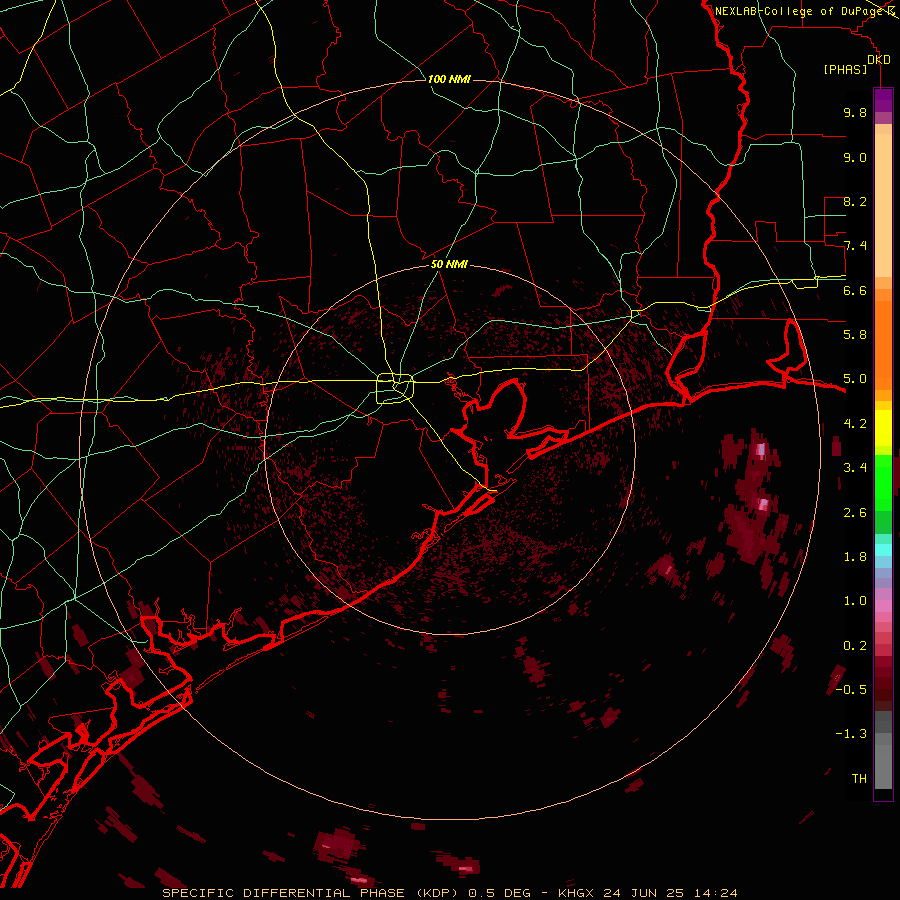Click the 9.8 value on the color scale
The height and width of the screenshot is (900, 900).
click(855, 112)
